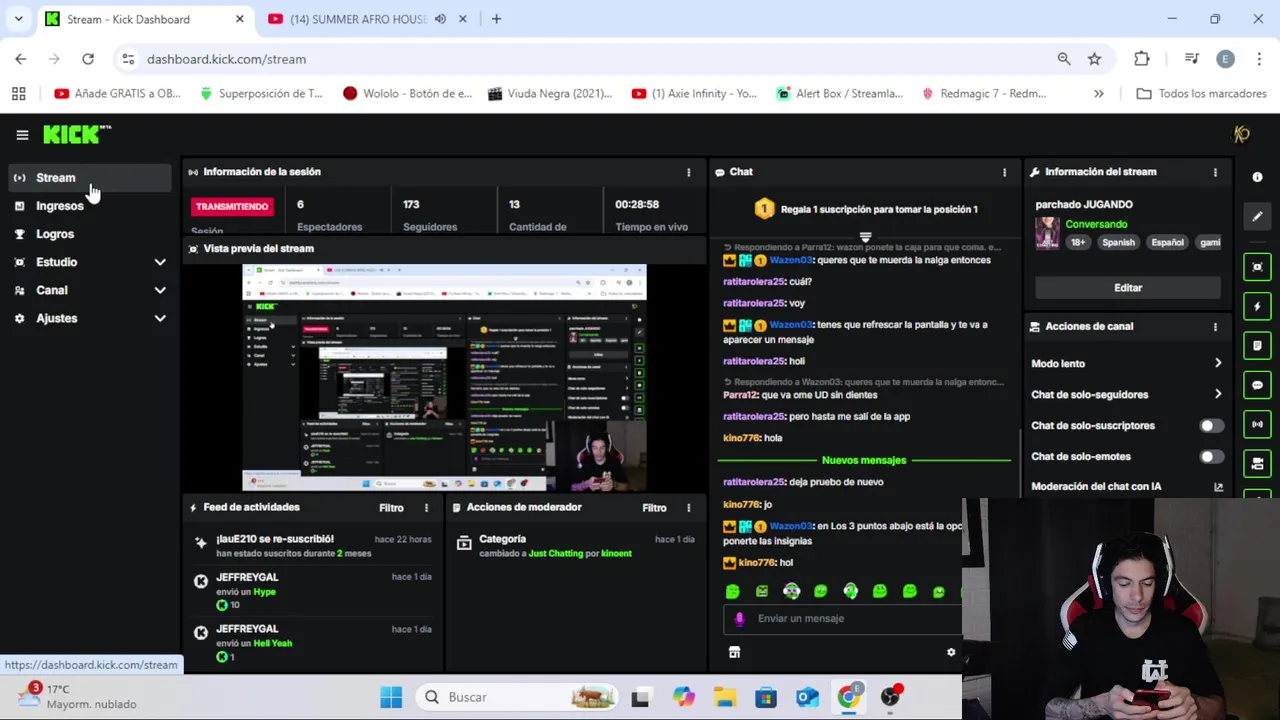Show more bookmarks with the double chevron
This screenshot has width=1280, height=720.
(1099, 94)
